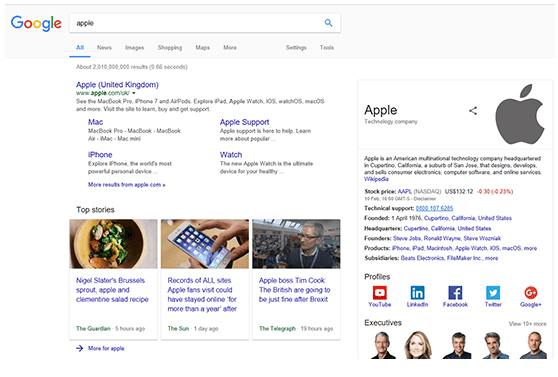The image size is (558, 377).
Task: Open Apple's Twitter profile icon
Action: [x=493, y=293]
